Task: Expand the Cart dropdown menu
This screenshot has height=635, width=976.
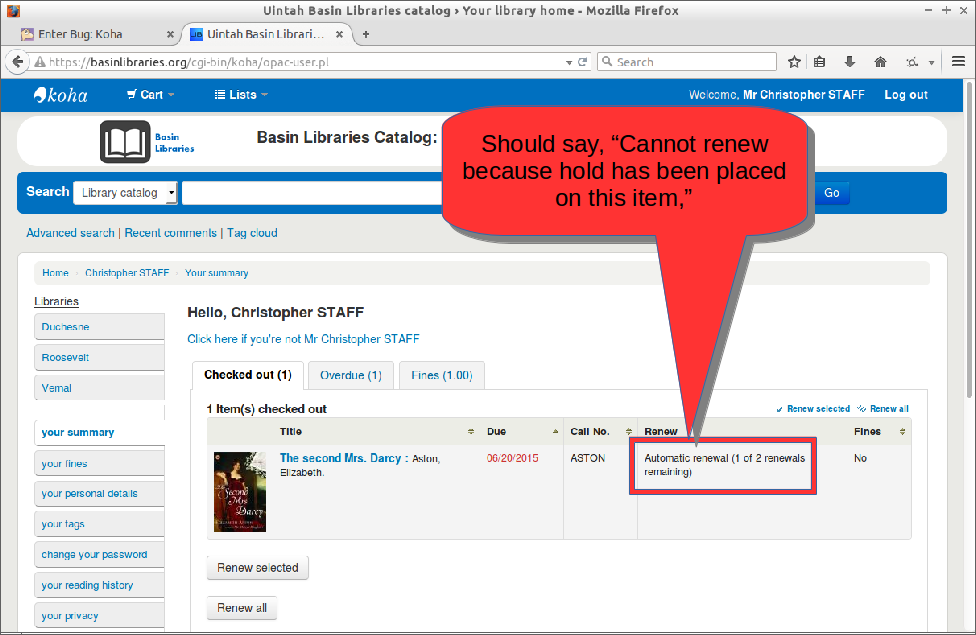Action: click(150, 95)
